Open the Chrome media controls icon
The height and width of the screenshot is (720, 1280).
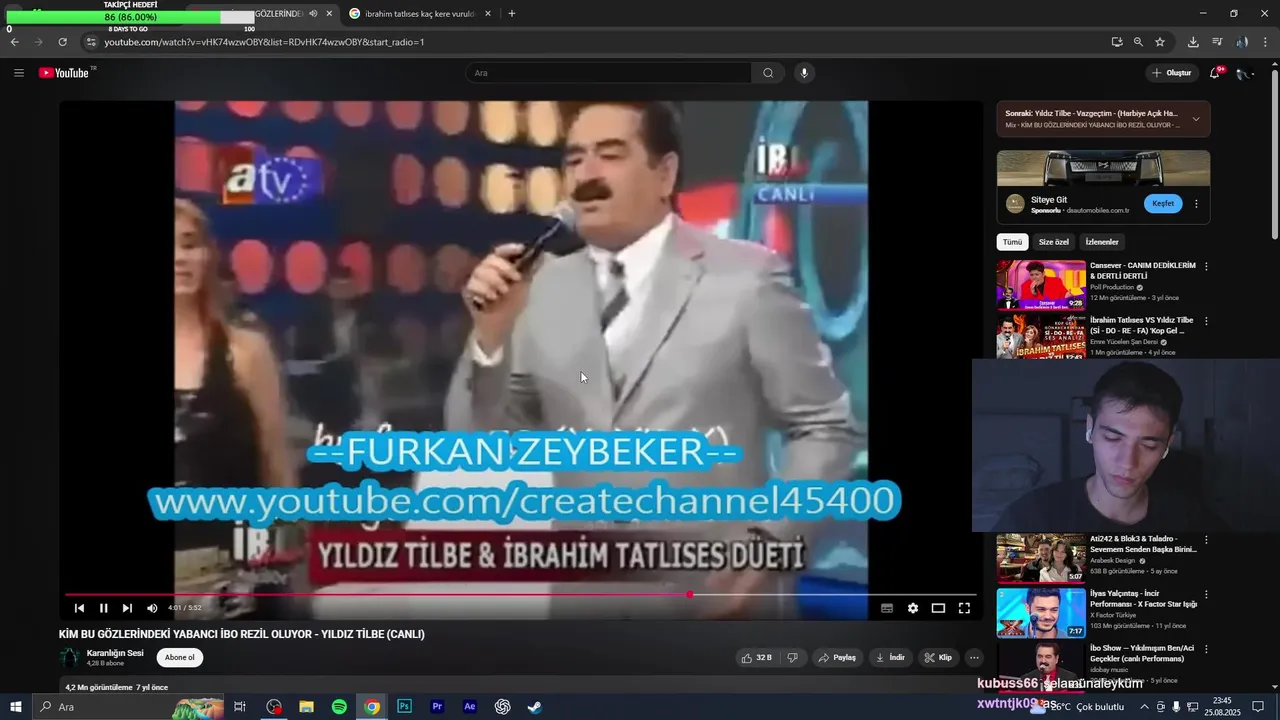pyautogui.click(x=1217, y=42)
